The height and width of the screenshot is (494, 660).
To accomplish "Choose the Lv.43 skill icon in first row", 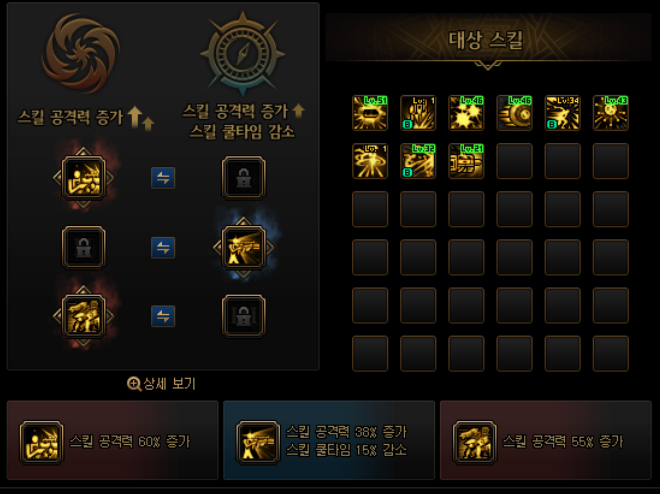I will tap(611, 113).
